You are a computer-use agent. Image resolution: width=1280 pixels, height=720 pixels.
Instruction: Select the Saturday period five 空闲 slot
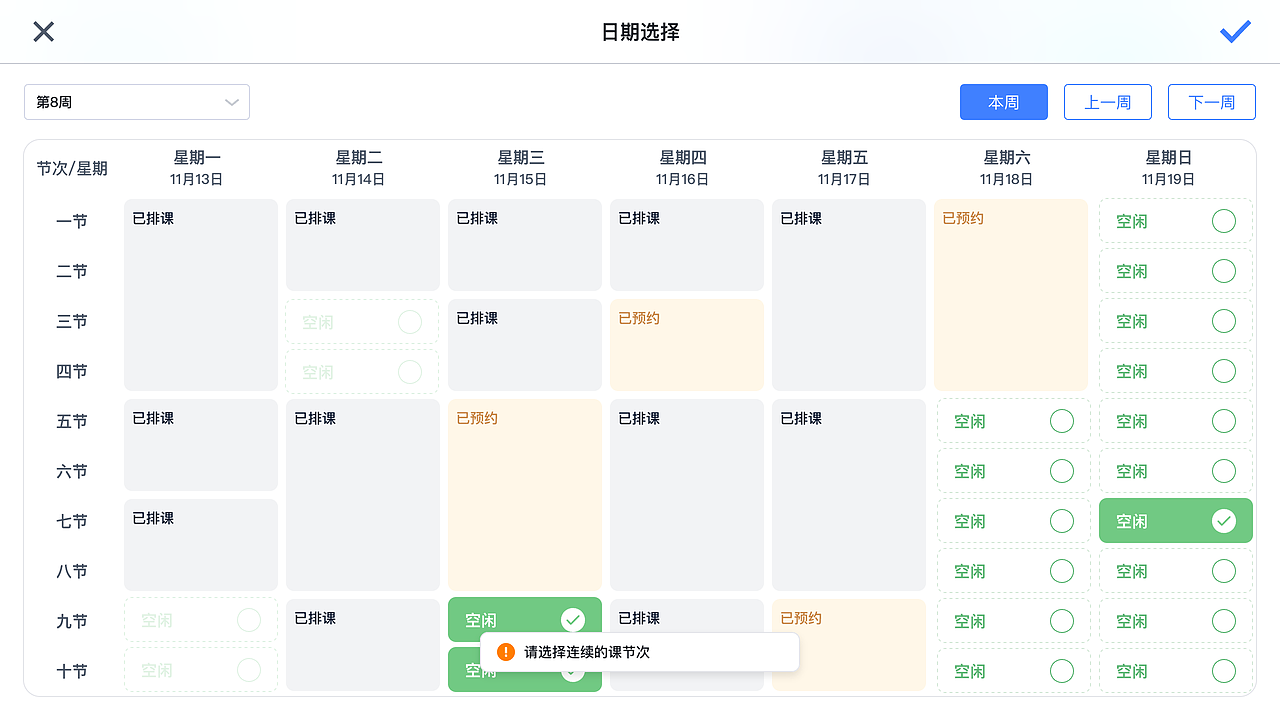coord(1013,420)
